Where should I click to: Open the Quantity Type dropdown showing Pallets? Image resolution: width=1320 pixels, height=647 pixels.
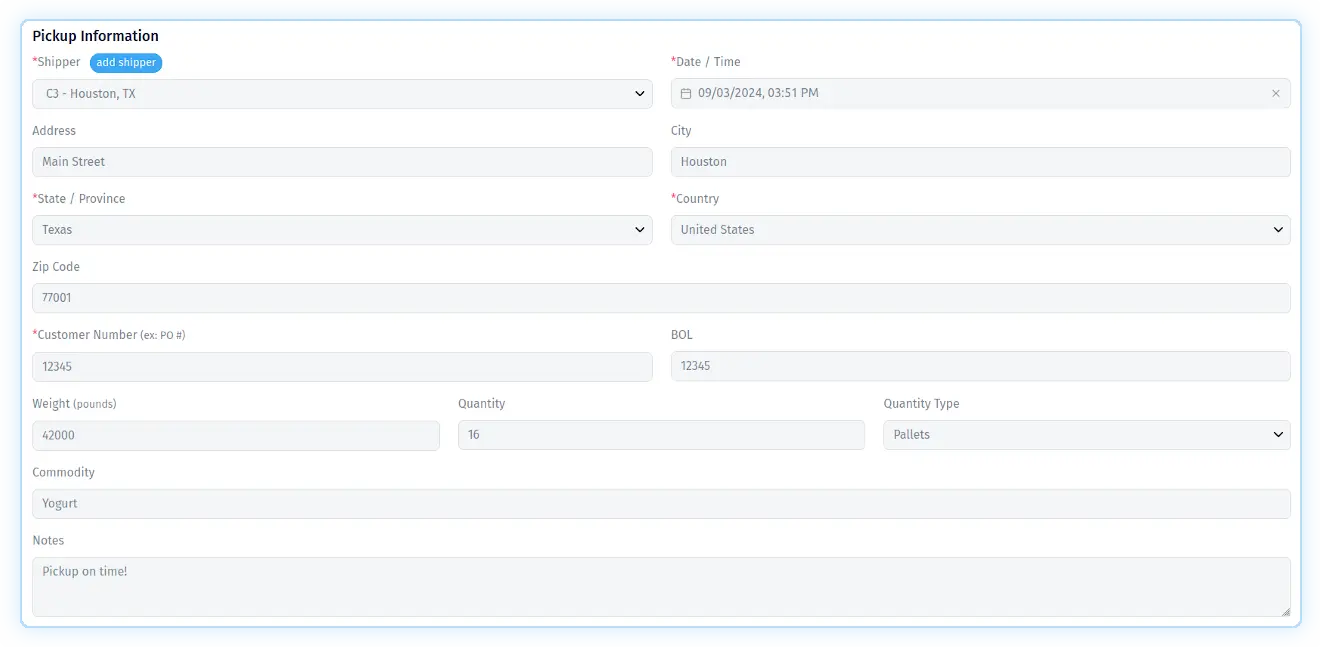point(1086,435)
